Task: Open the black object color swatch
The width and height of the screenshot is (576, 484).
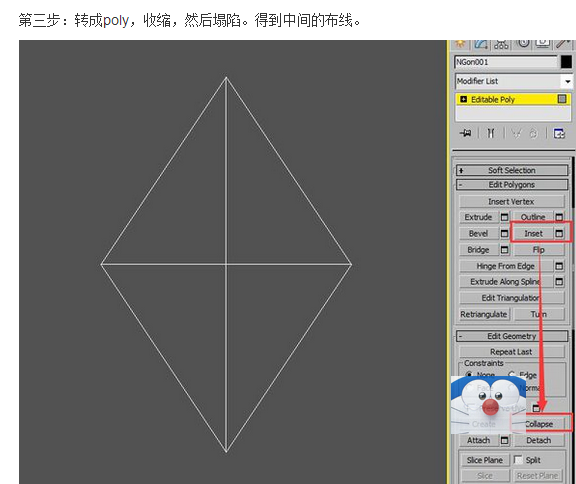Action: tap(566, 62)
